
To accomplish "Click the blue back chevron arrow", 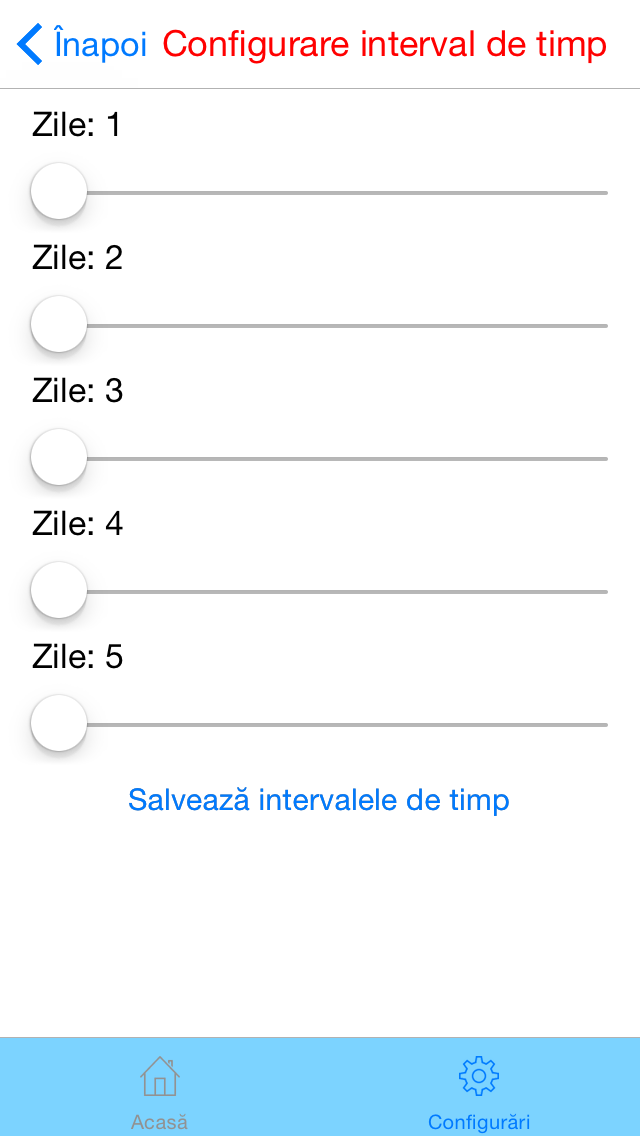I will 30,45.
